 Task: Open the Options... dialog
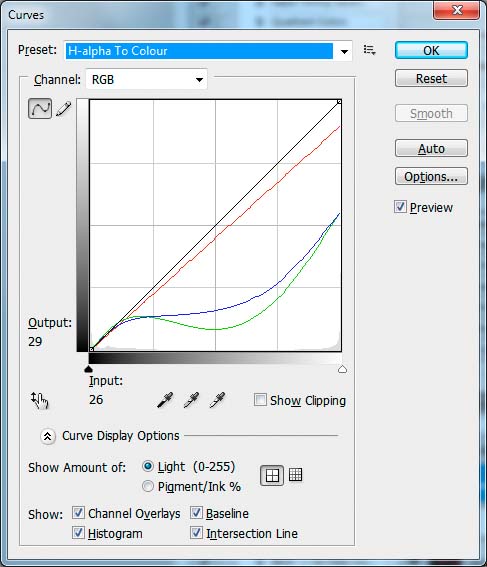point(431,176)
